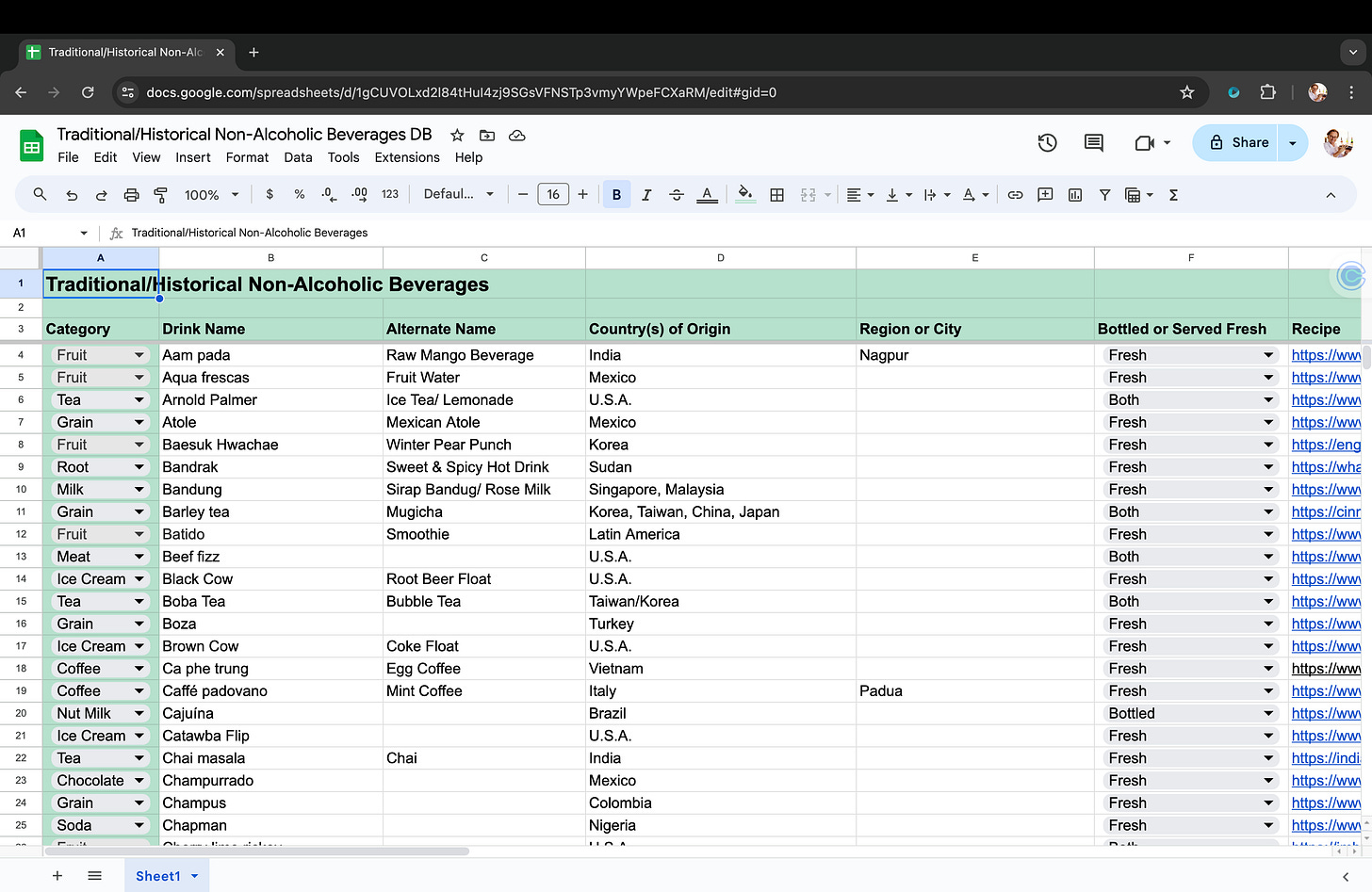Open the Extensions menu

pos(407,157)
